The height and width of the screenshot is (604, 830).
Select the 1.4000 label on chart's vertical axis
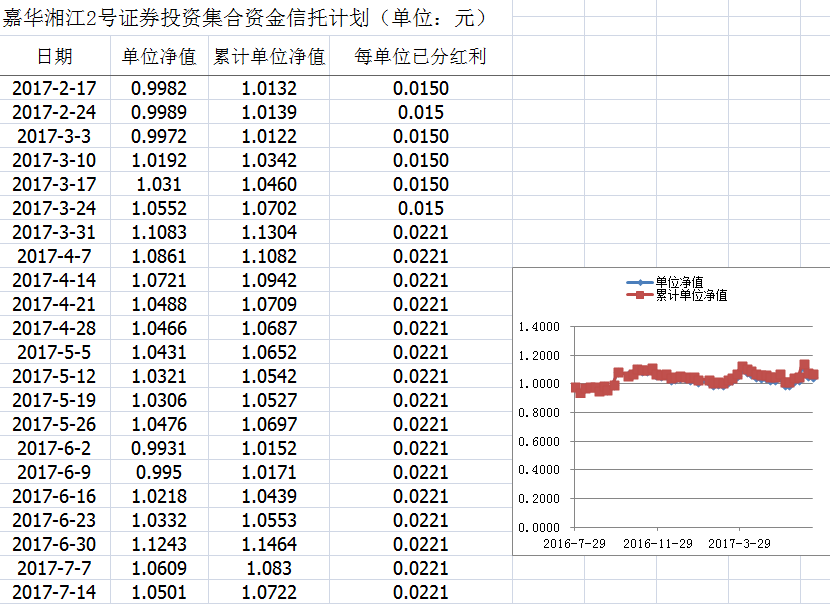point(537,327)
